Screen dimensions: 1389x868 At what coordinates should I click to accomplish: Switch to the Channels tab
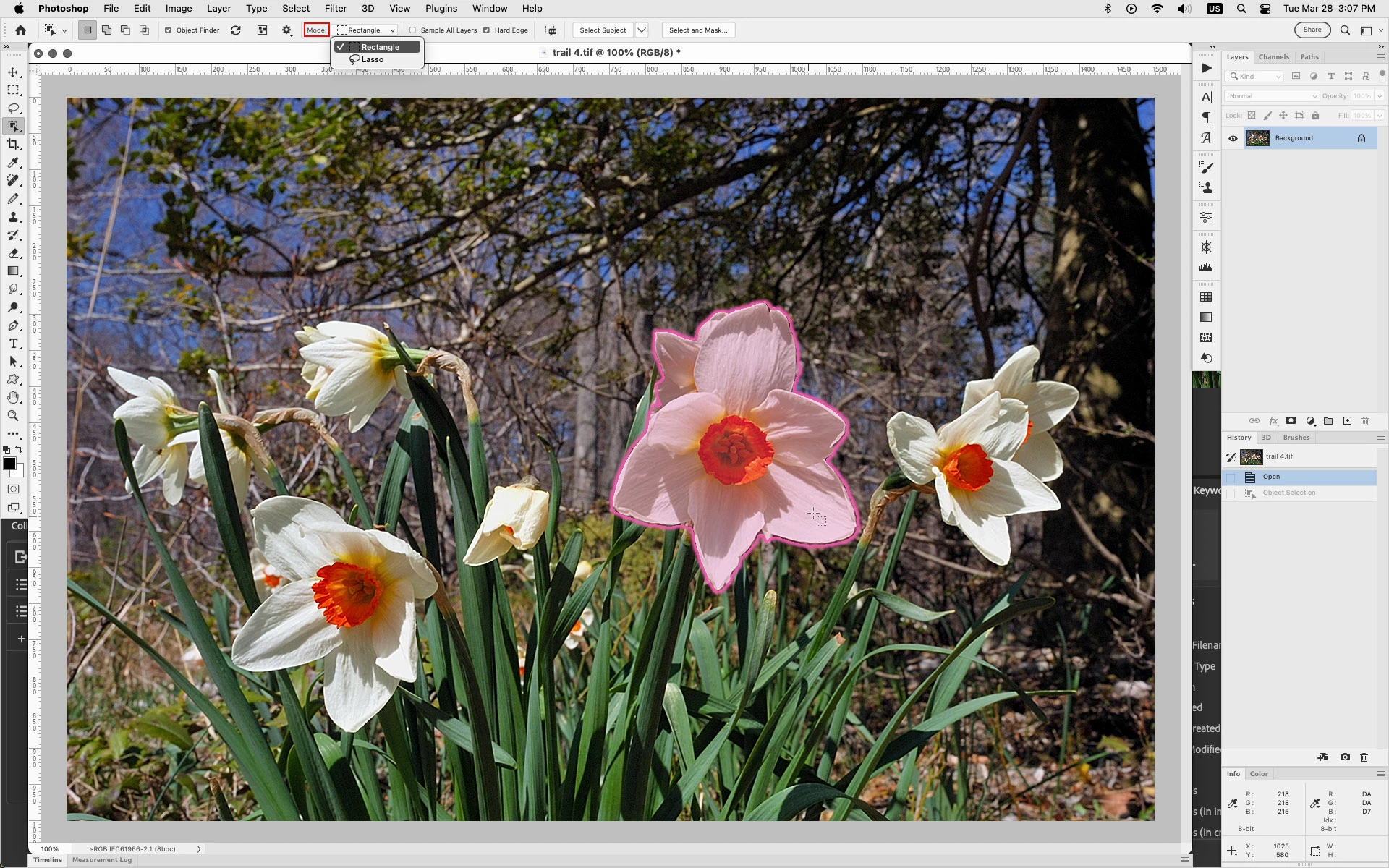point(1273,57)
